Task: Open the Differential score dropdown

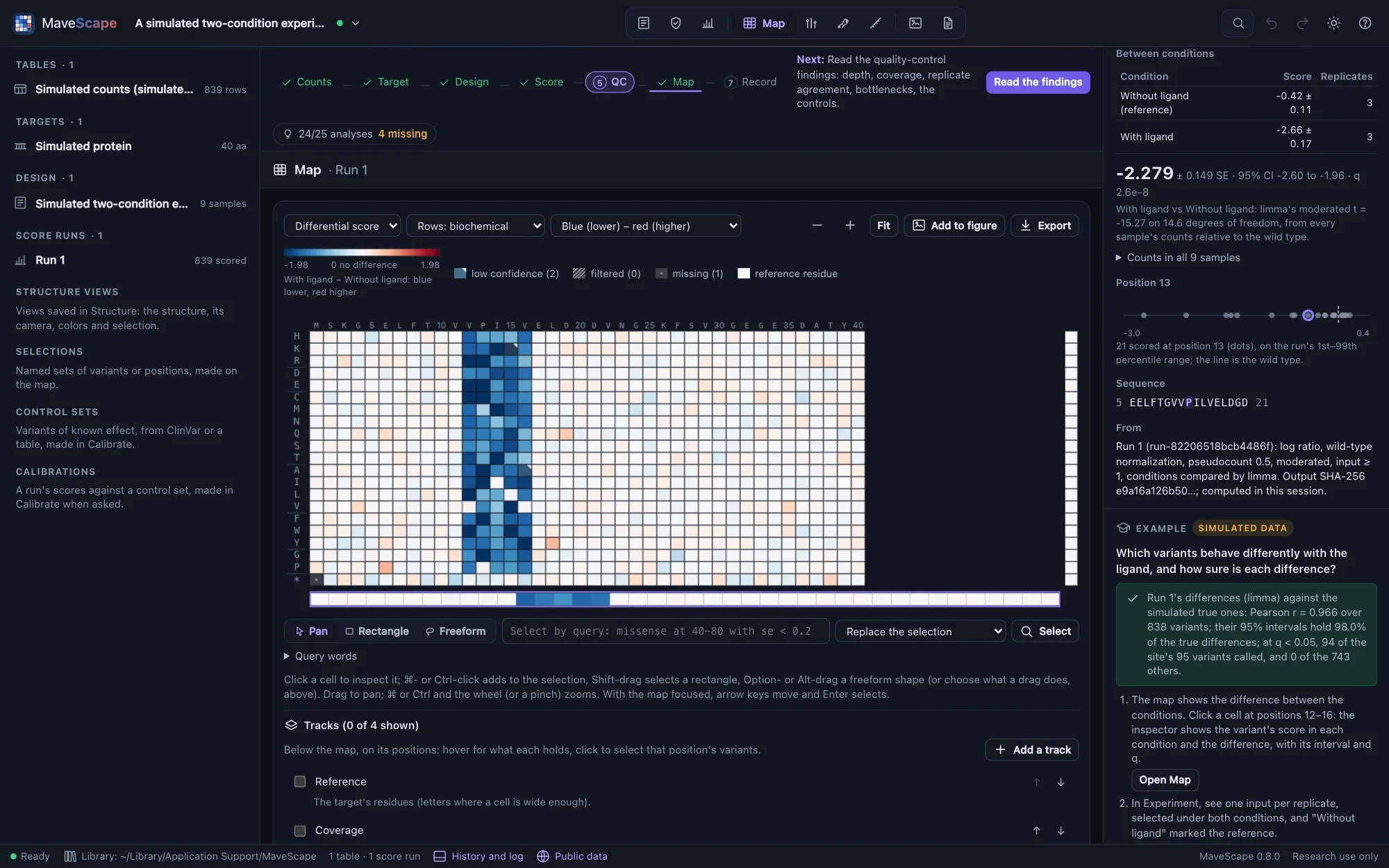Action: tap(342, 226)
